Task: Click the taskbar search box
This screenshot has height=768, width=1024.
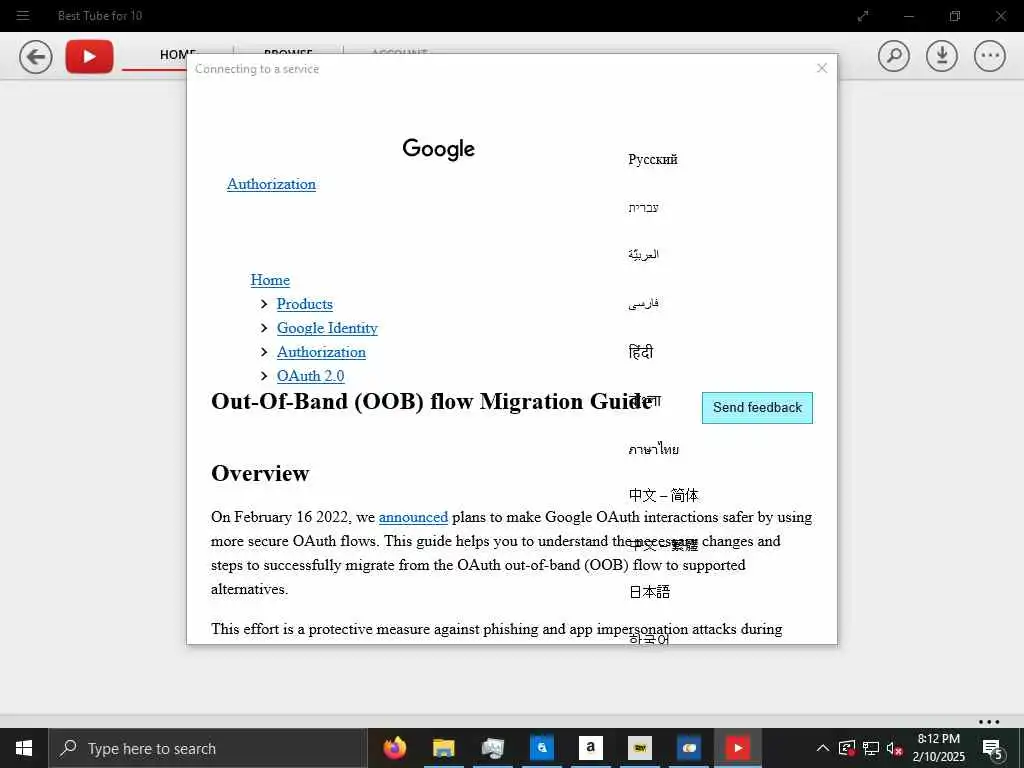Action: [x=208, y=748]
